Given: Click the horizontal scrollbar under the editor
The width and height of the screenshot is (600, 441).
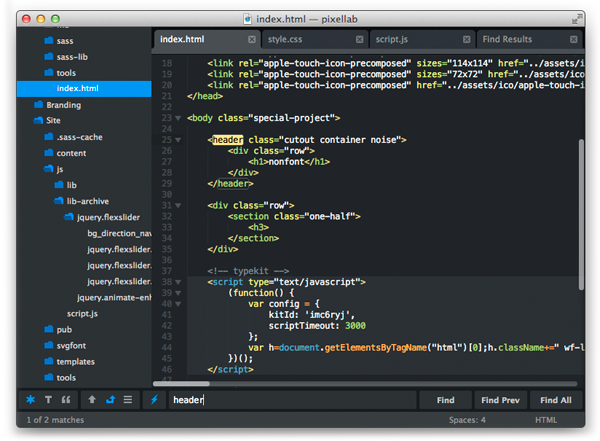Looking at the screenshot, I should [182, 383].
